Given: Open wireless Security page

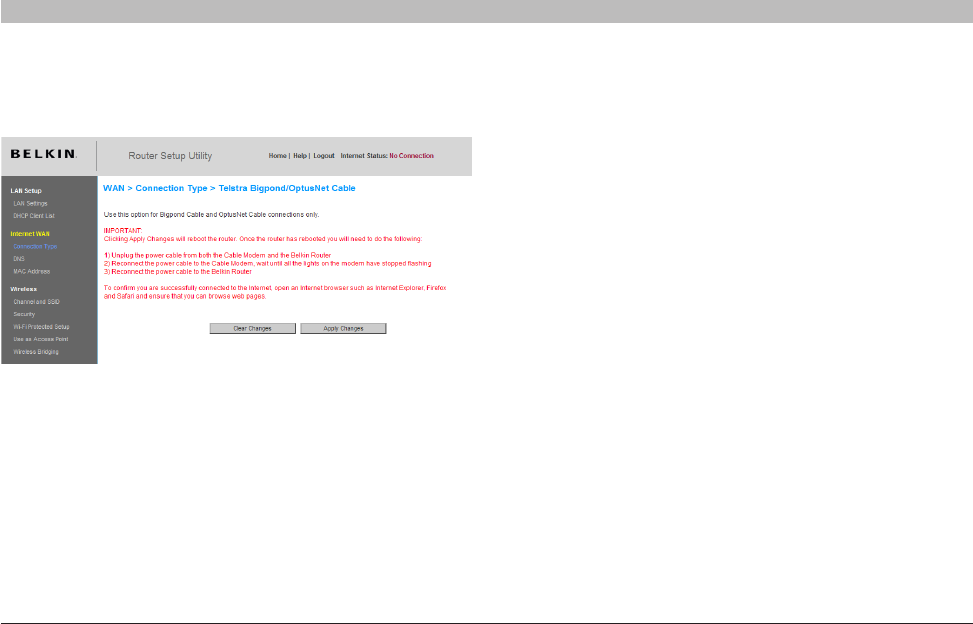Looking at the screenshot, I should tap(24, 314).
